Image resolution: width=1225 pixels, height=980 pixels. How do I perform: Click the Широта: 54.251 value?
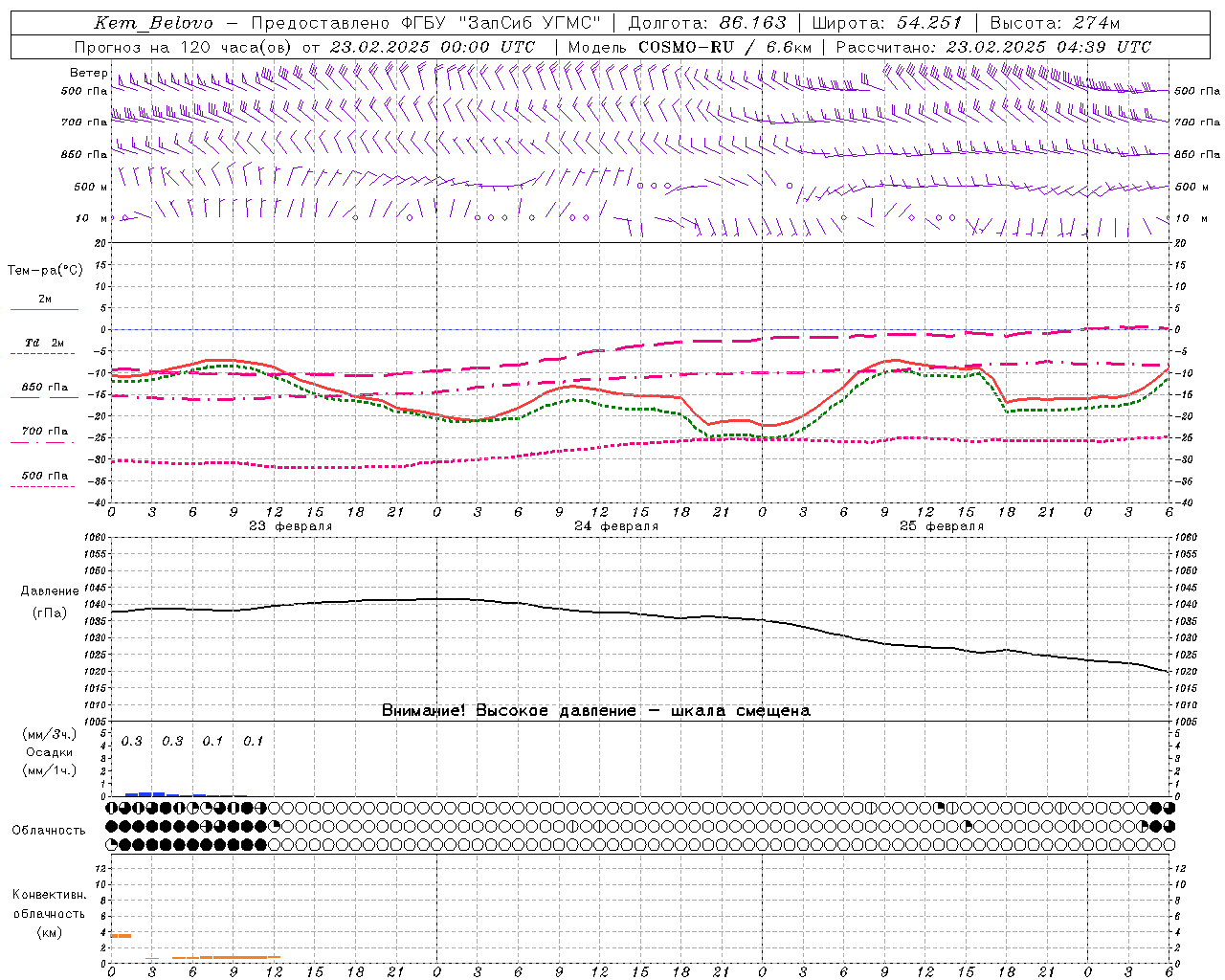(x=886, y=23)
